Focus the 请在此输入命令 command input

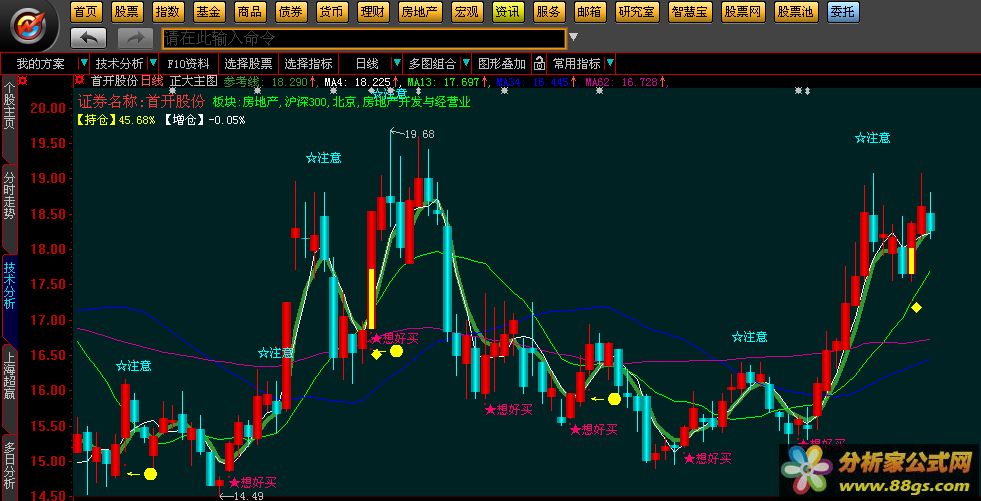click(363, 39)
